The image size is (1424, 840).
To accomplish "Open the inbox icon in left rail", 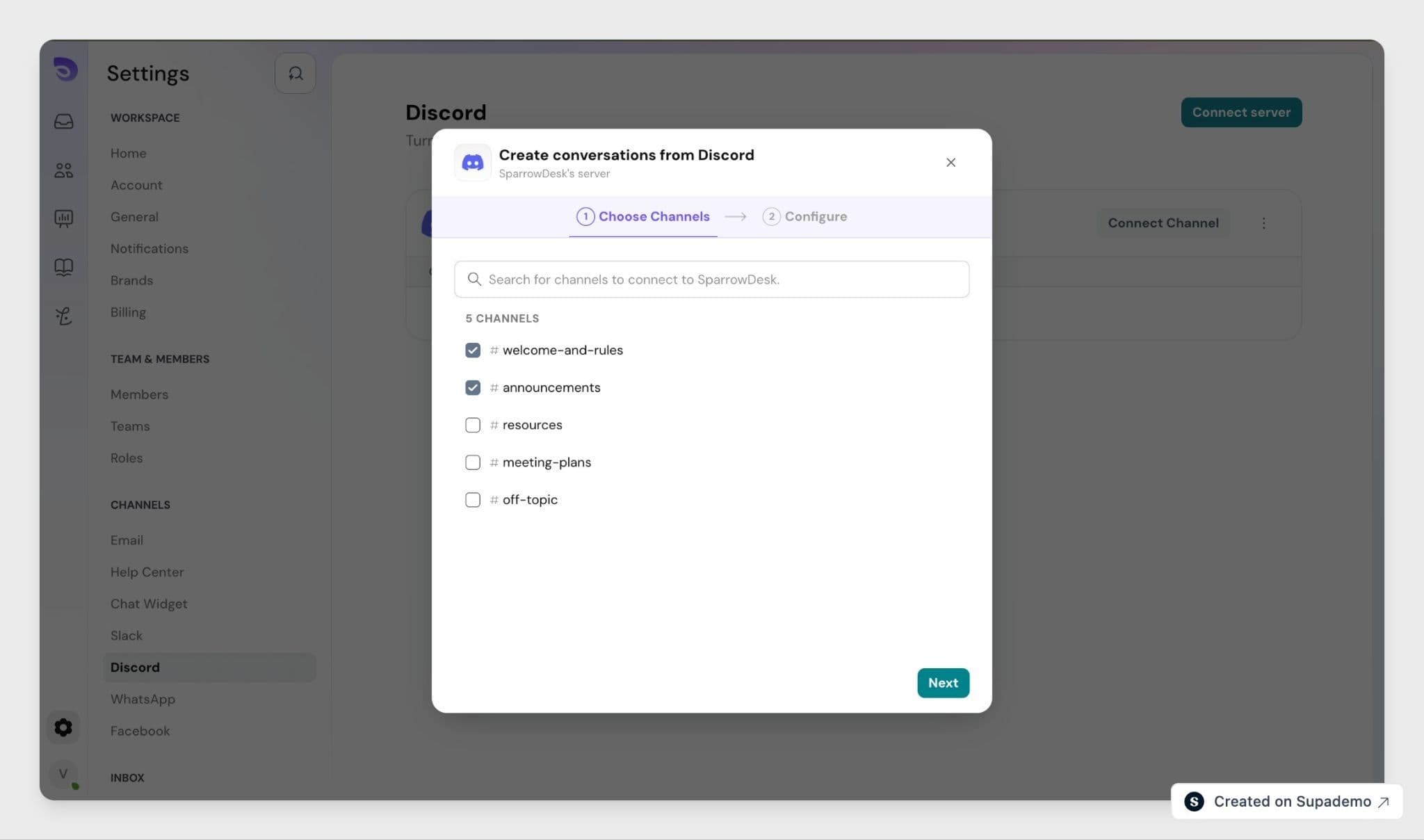I will (x=64, y=122).
